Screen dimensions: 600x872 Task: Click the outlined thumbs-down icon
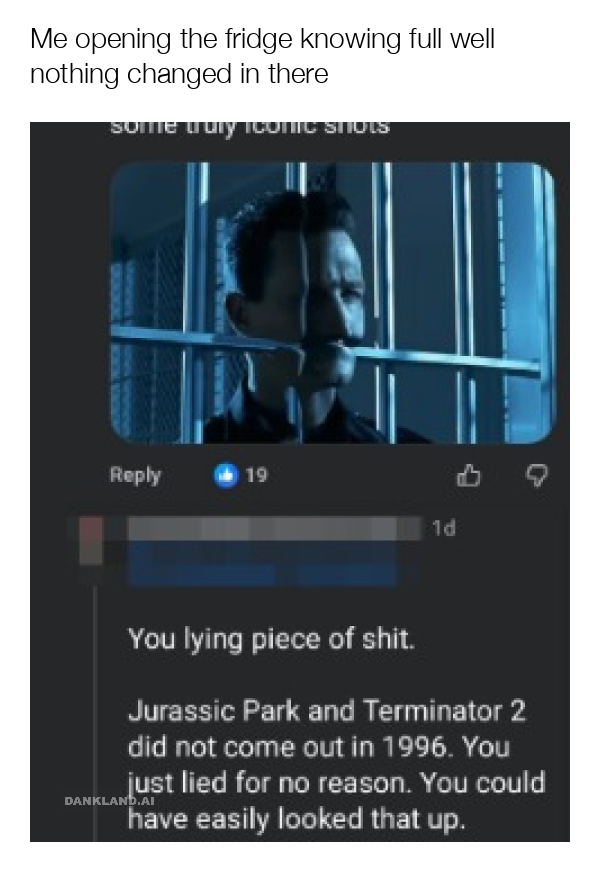pos(537,475)
